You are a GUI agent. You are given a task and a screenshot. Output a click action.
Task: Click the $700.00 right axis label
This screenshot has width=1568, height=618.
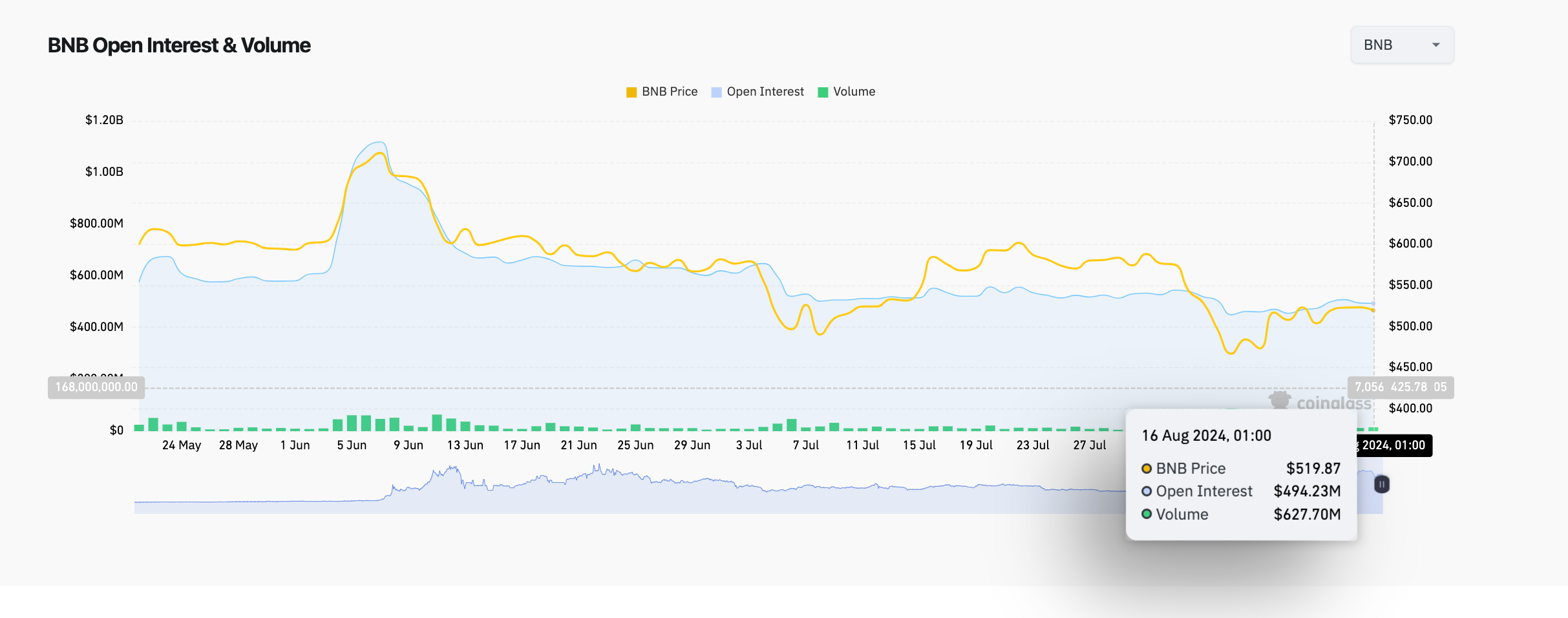click(1410, 161)
